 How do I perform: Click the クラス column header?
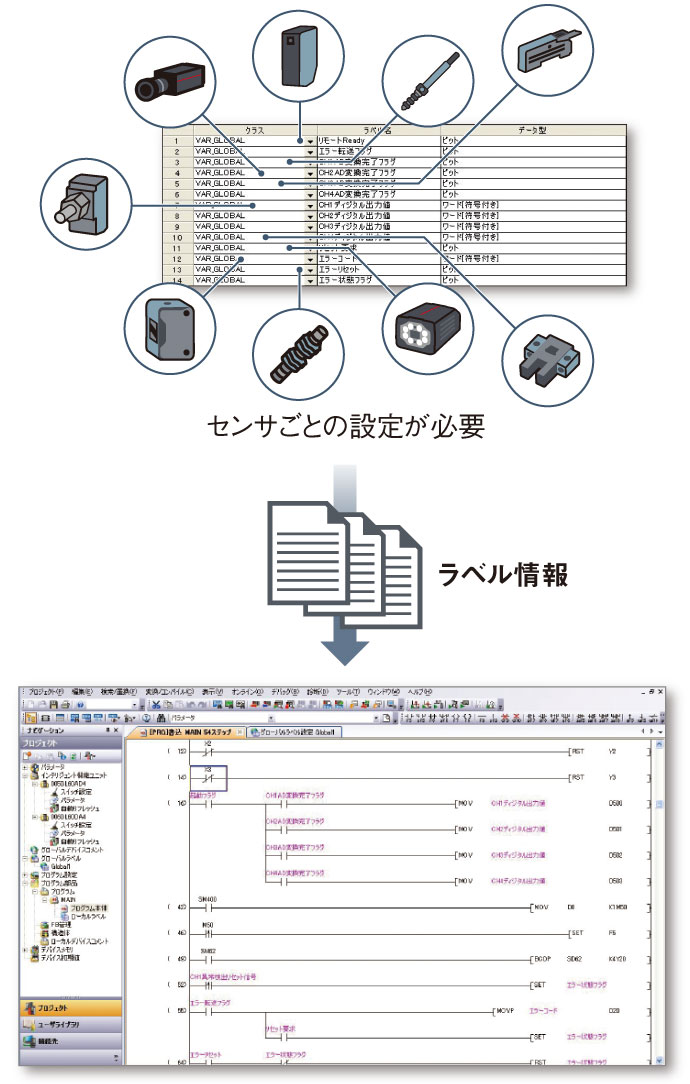pos(254,130)
